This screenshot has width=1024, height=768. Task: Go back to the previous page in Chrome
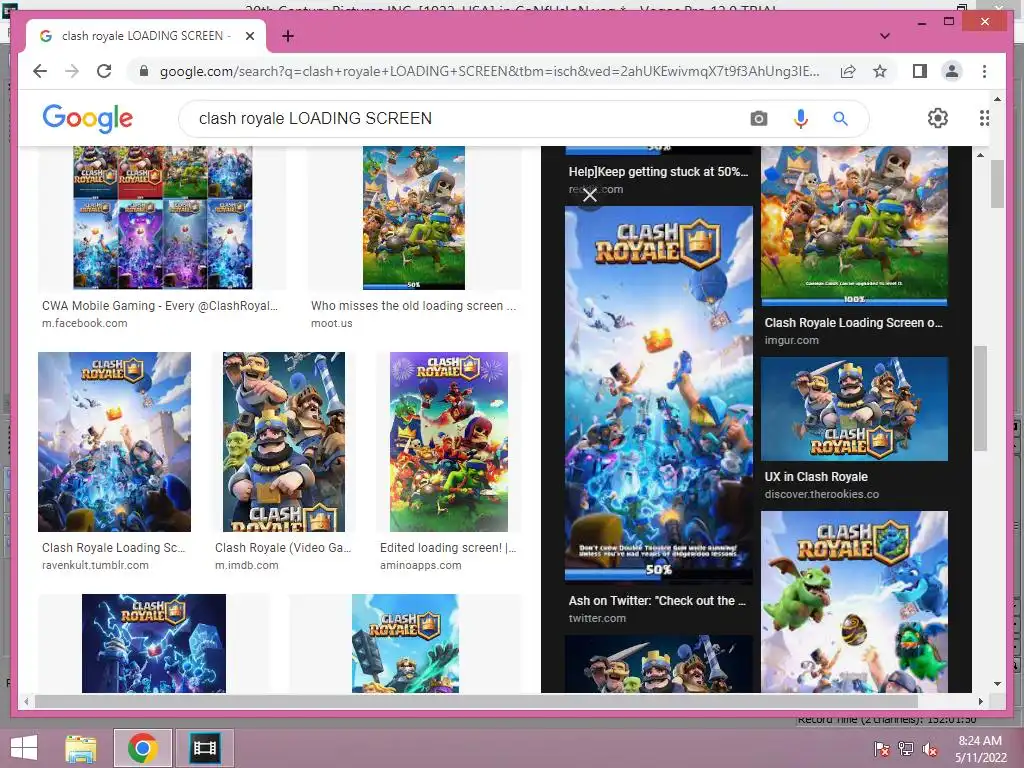[x=40, y=71]
